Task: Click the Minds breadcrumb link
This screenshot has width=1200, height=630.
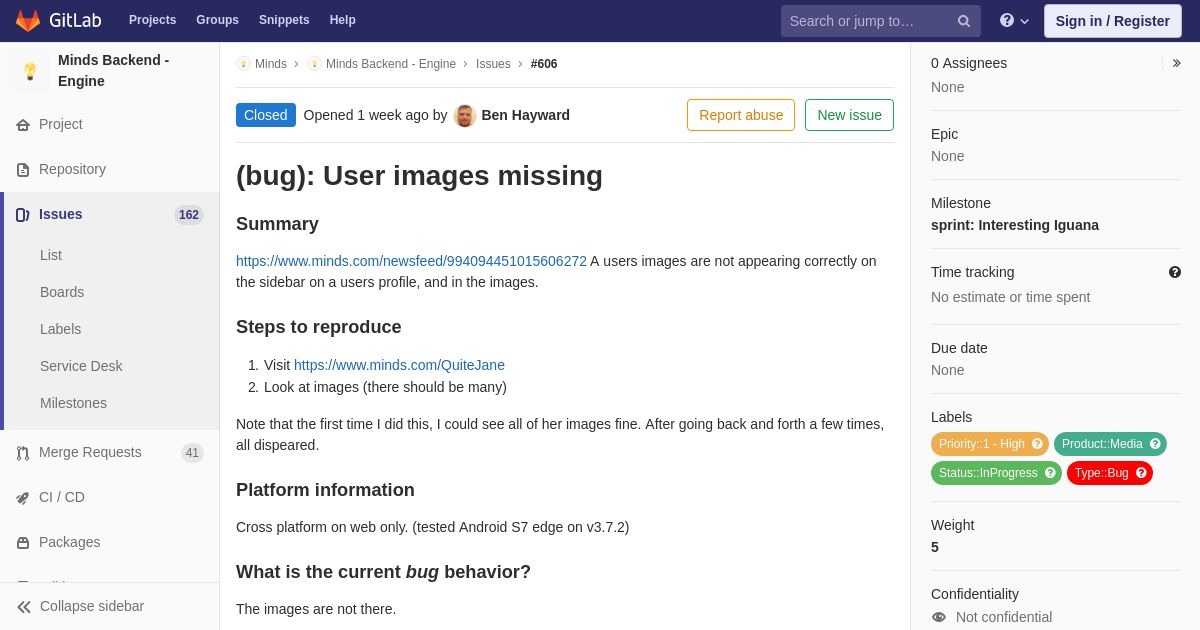Action: [271, 64]
